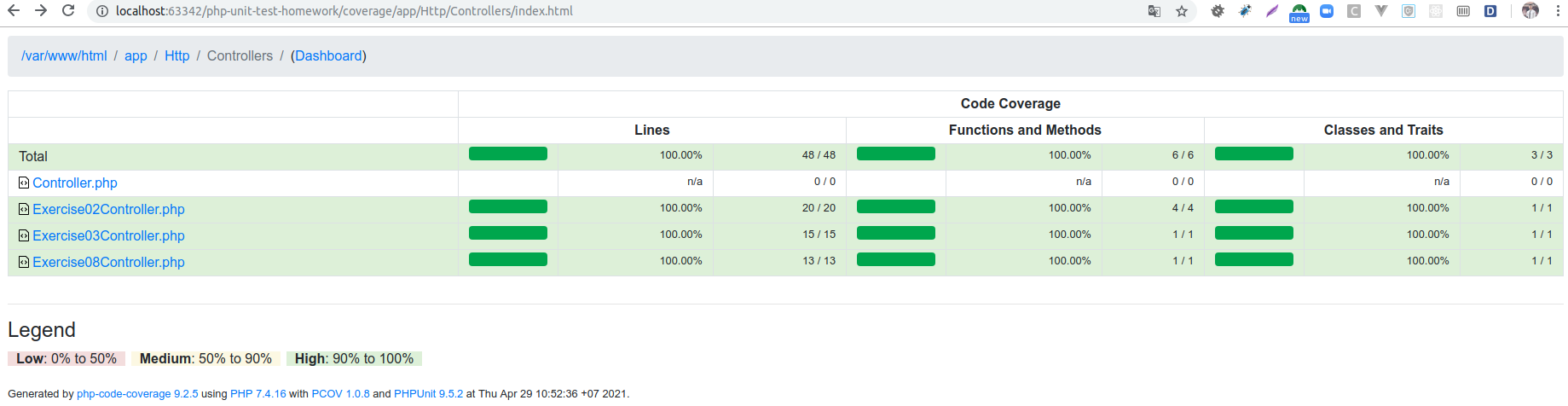The height and width of the screenshot is (406, 1568).
Task: Open the user profile avatar
Action: click(1530, 11)
